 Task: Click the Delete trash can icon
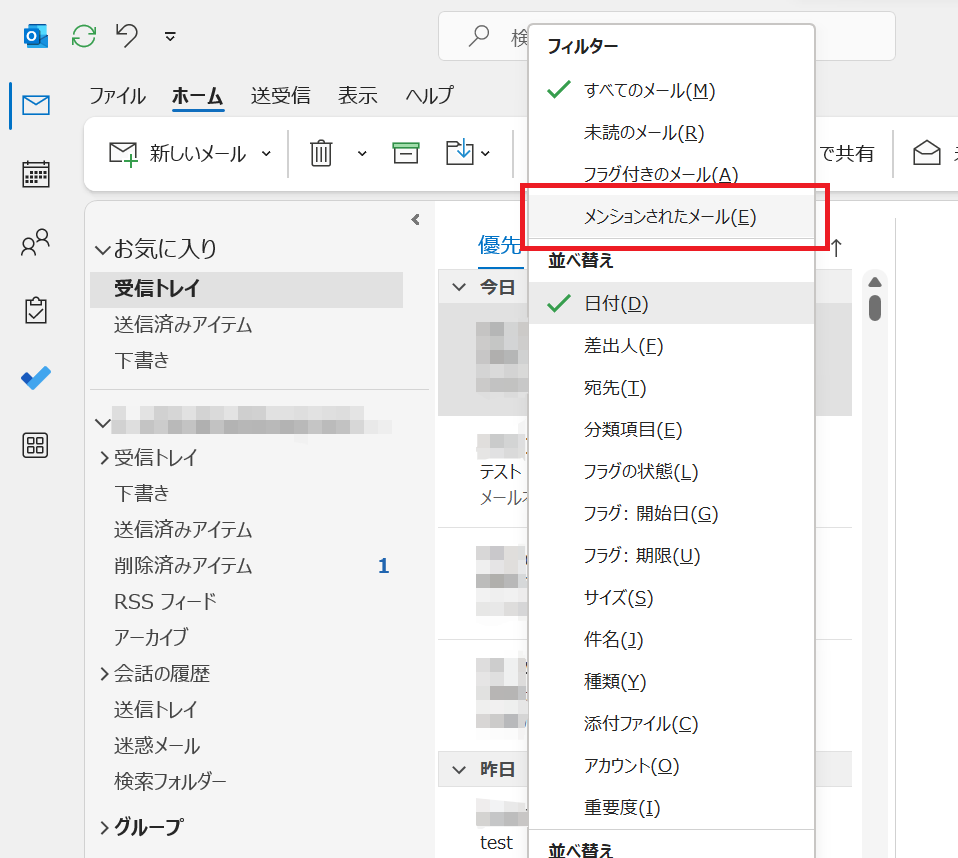pyautogui.click(x=321, y=153)
